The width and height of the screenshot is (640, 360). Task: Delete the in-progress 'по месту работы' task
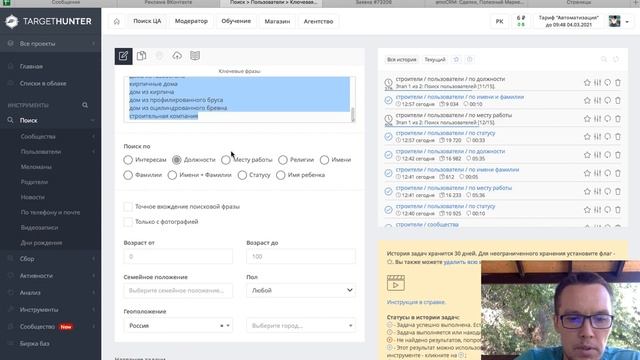618,119
